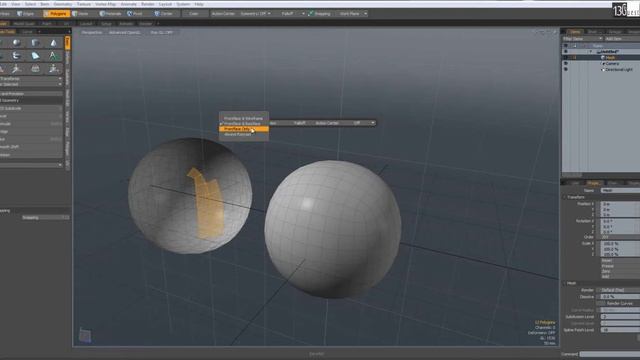Click the Zero transform button
640x360 pixels.
tap(620, 271)
